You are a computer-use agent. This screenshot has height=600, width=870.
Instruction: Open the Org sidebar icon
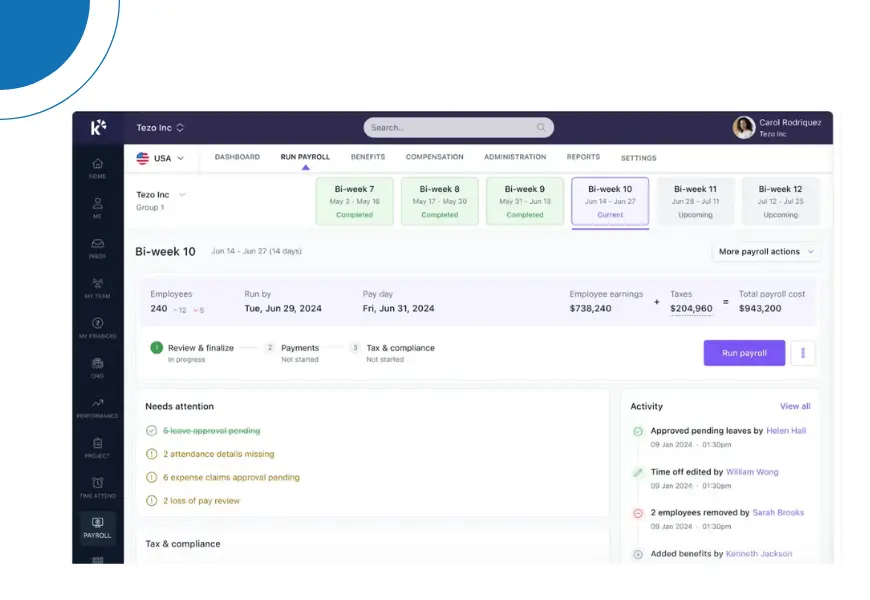click(x=98, y=368)
